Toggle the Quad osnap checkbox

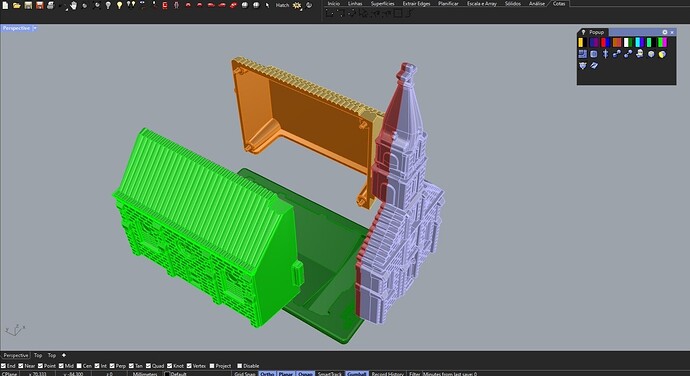coord(148,365)
